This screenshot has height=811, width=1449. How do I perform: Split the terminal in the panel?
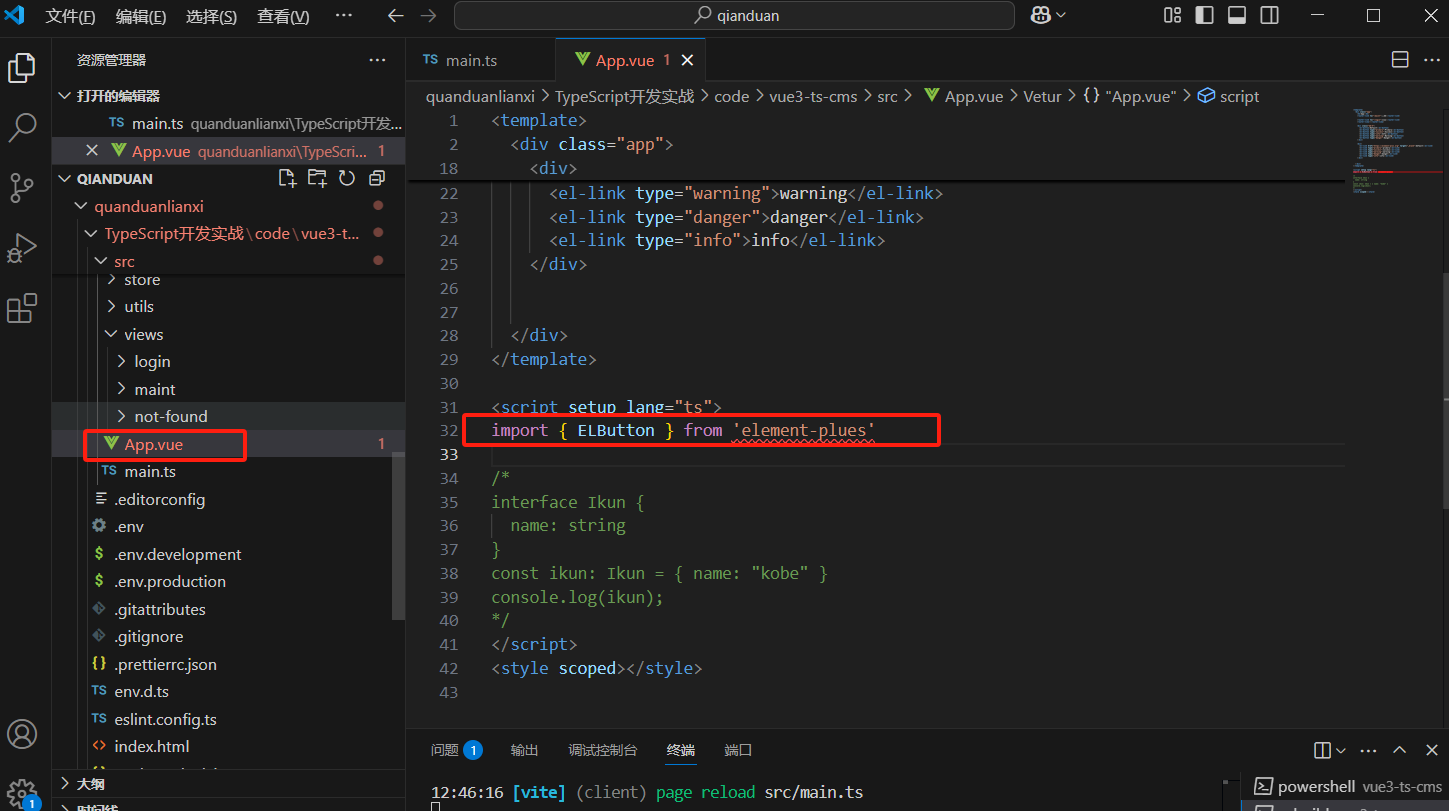(x=1322, y=750)
